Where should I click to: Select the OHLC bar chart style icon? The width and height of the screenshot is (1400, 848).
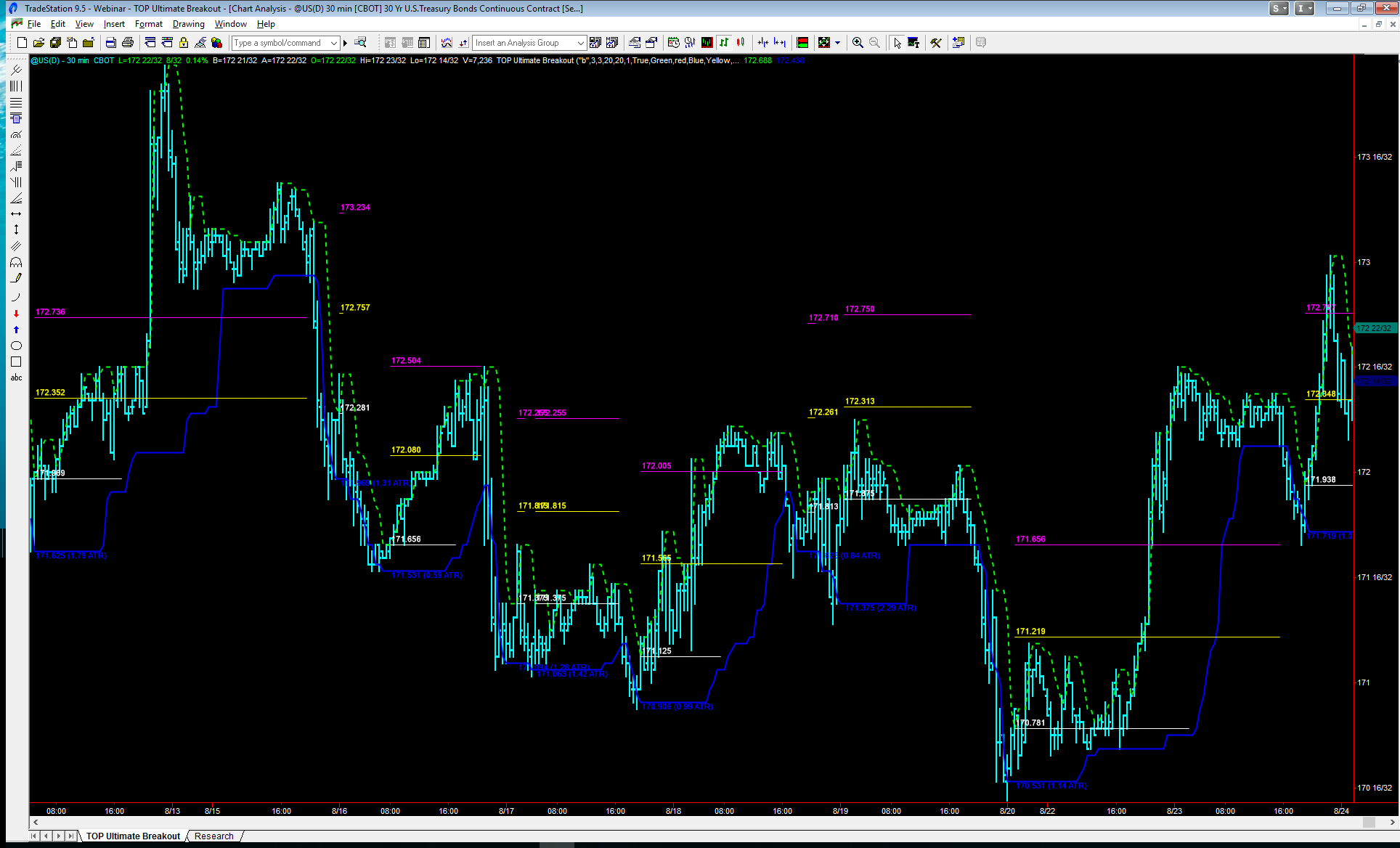point(724,43)
